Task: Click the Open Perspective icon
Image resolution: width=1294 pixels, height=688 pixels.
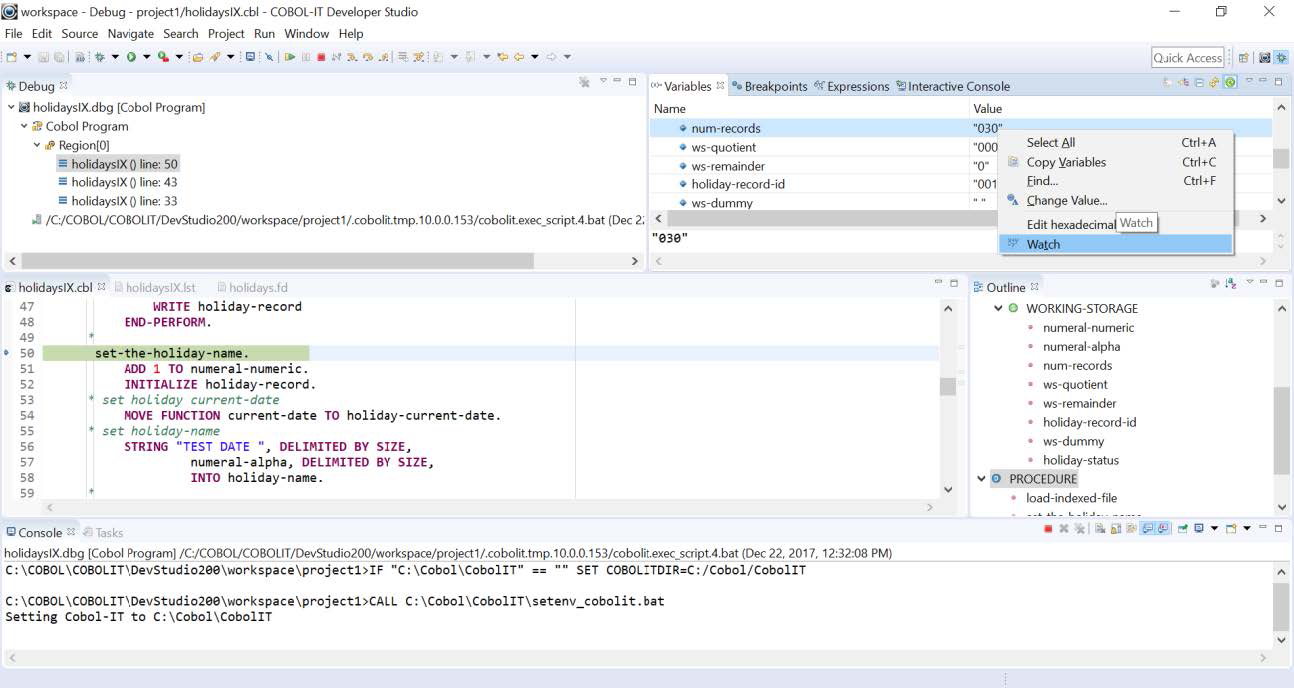Action: tap(1245, 58)
